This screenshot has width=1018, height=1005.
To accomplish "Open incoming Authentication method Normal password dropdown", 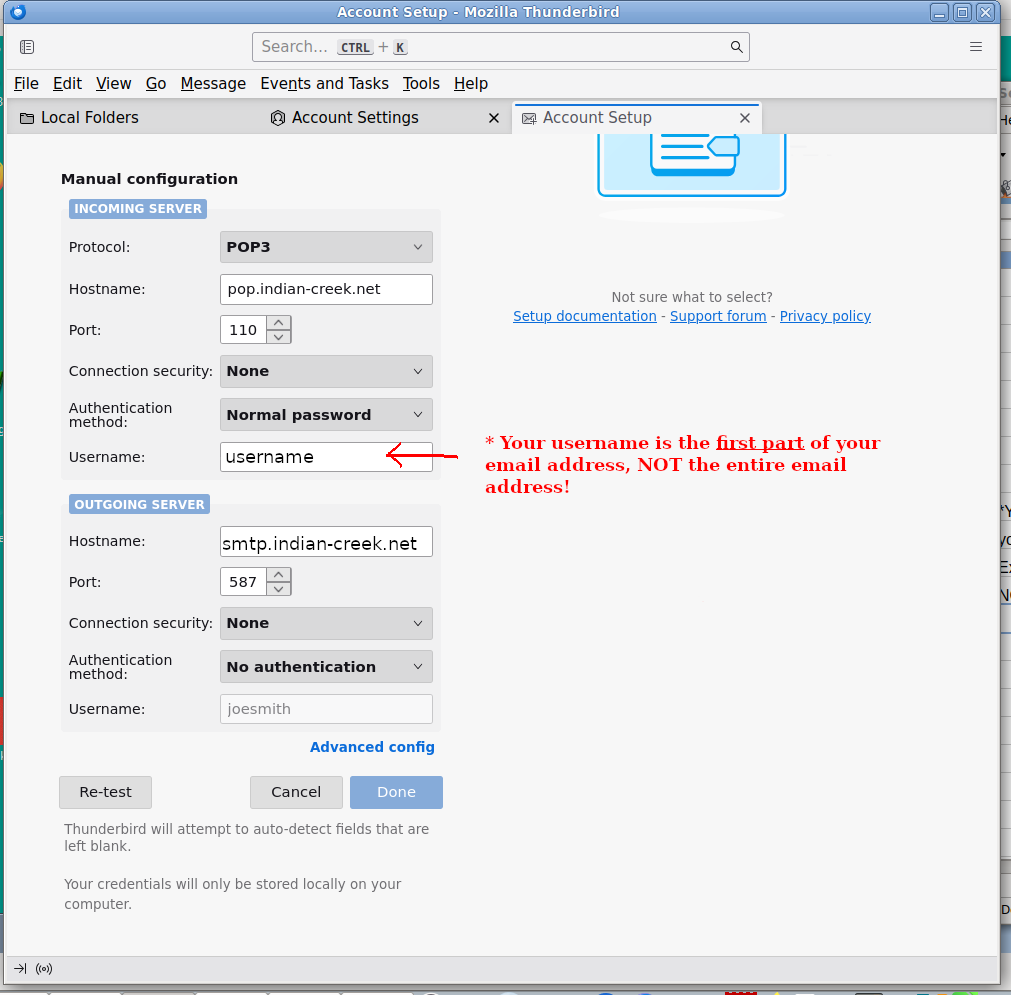I will click(326, 415).
